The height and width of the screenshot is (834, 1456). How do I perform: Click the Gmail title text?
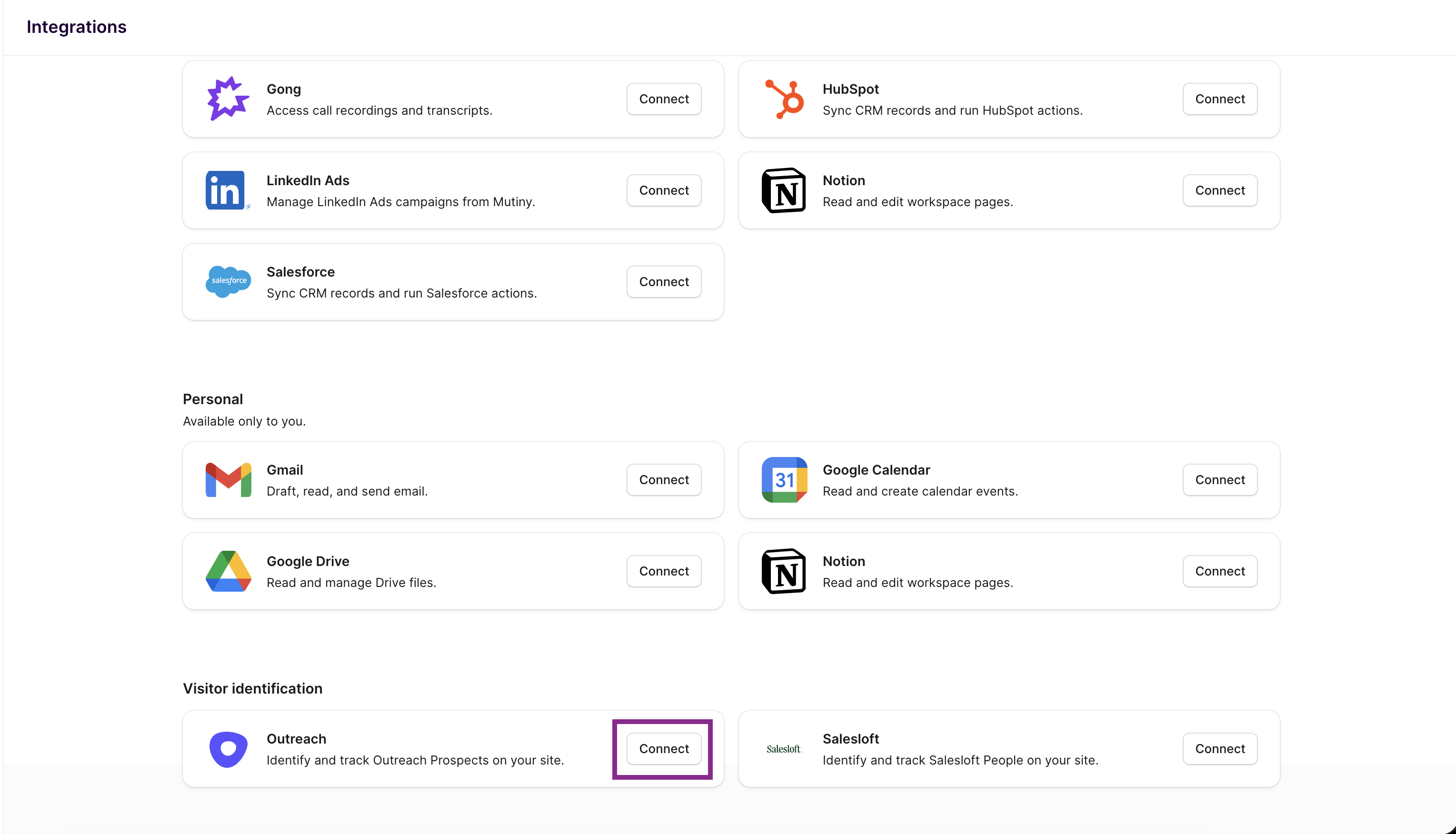click(x=285, y=470)
